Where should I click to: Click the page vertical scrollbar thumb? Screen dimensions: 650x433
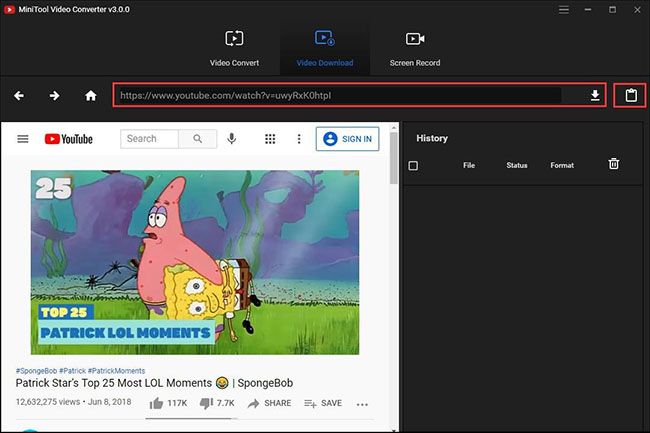tap(393, 158)
